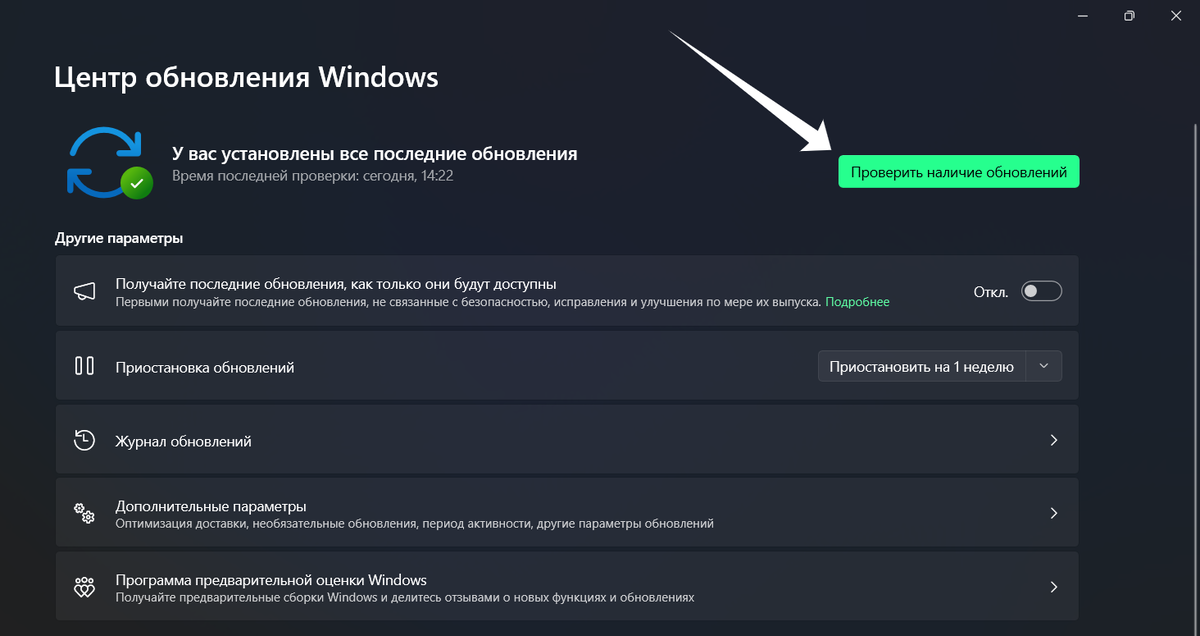Open the Журнал обновлений row
The width and height of the screenshot is (1200, 636).
click(x=567, y=440)
